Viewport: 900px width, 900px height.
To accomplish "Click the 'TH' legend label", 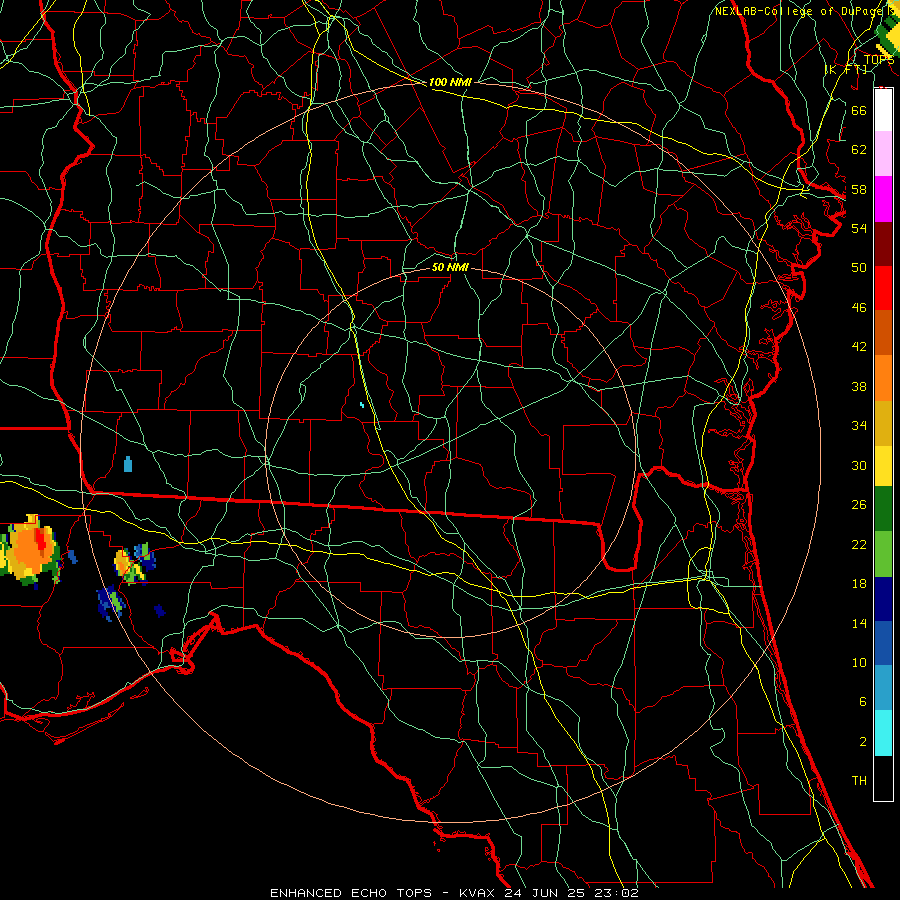I will (x=859, y=781).
